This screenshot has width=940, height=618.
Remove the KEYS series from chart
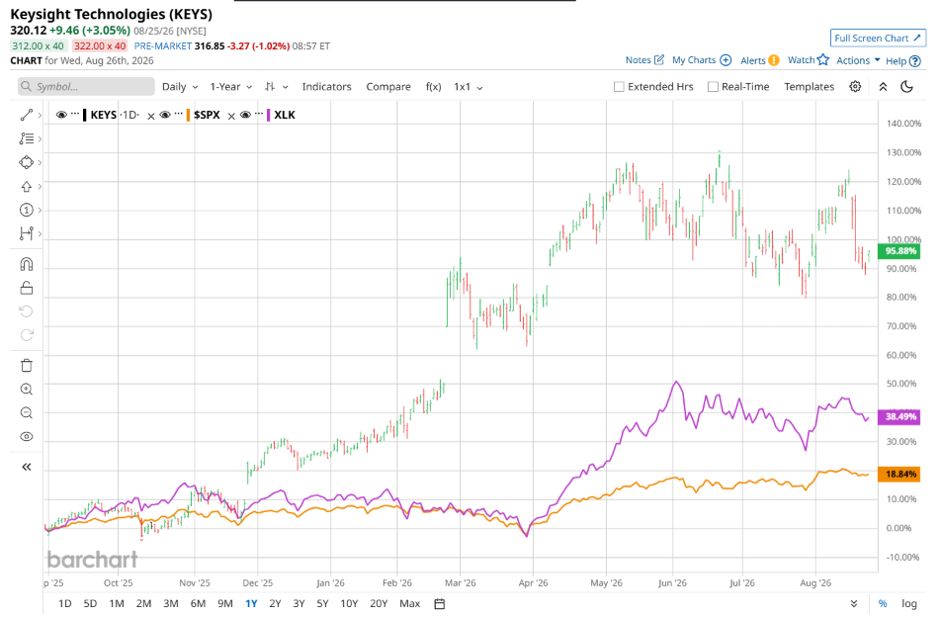150,116
